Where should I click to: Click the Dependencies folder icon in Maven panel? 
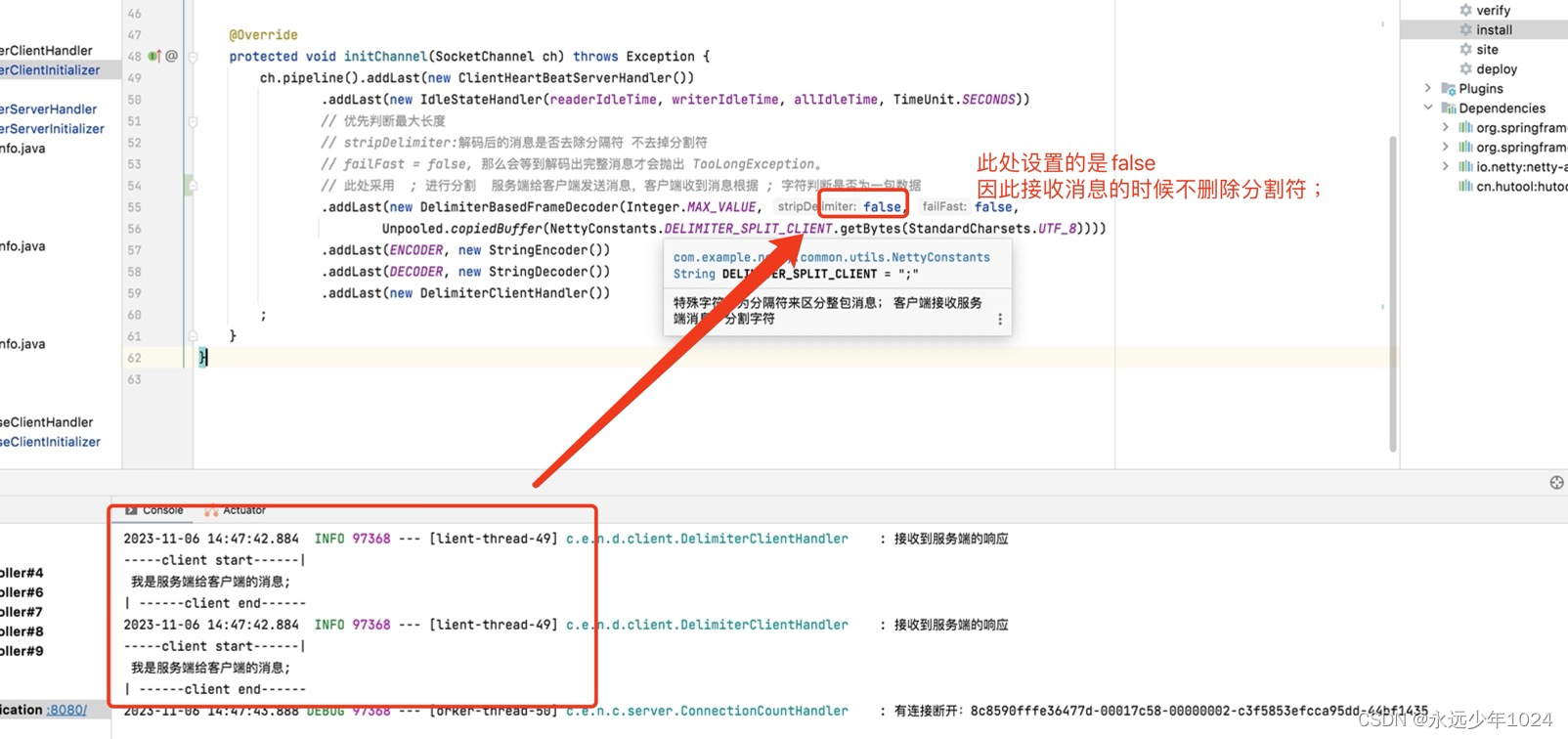tap(1449, 109)
